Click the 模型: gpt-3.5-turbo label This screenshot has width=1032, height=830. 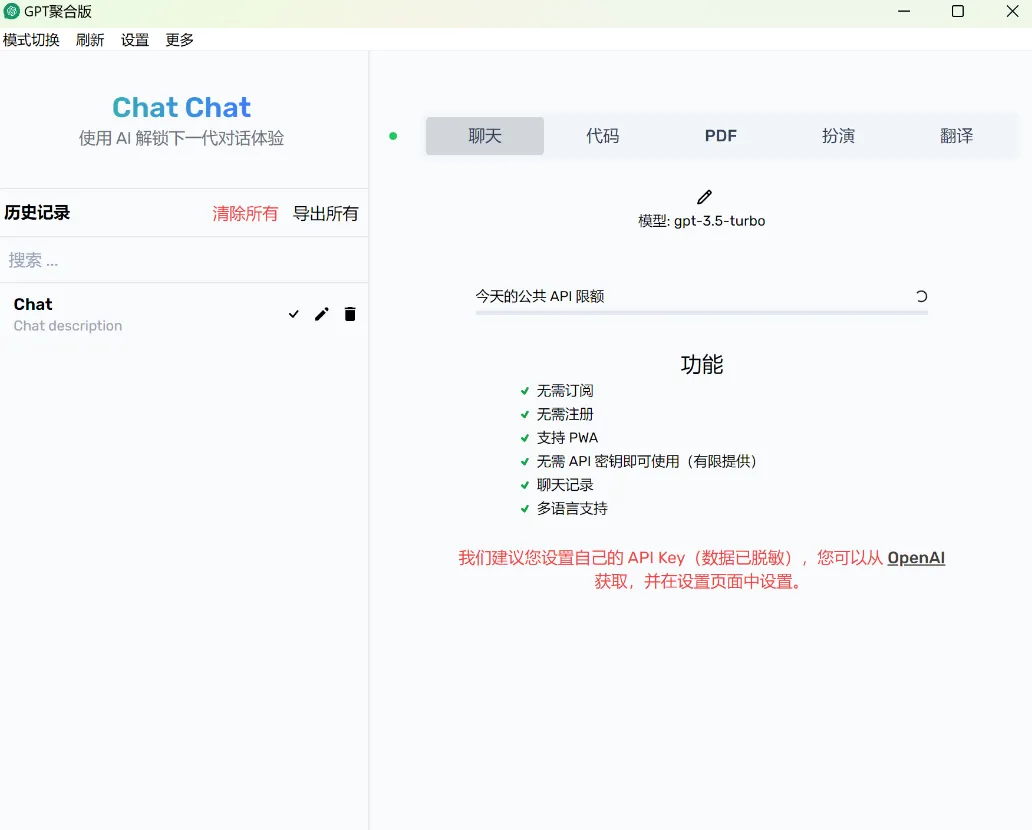702,221
